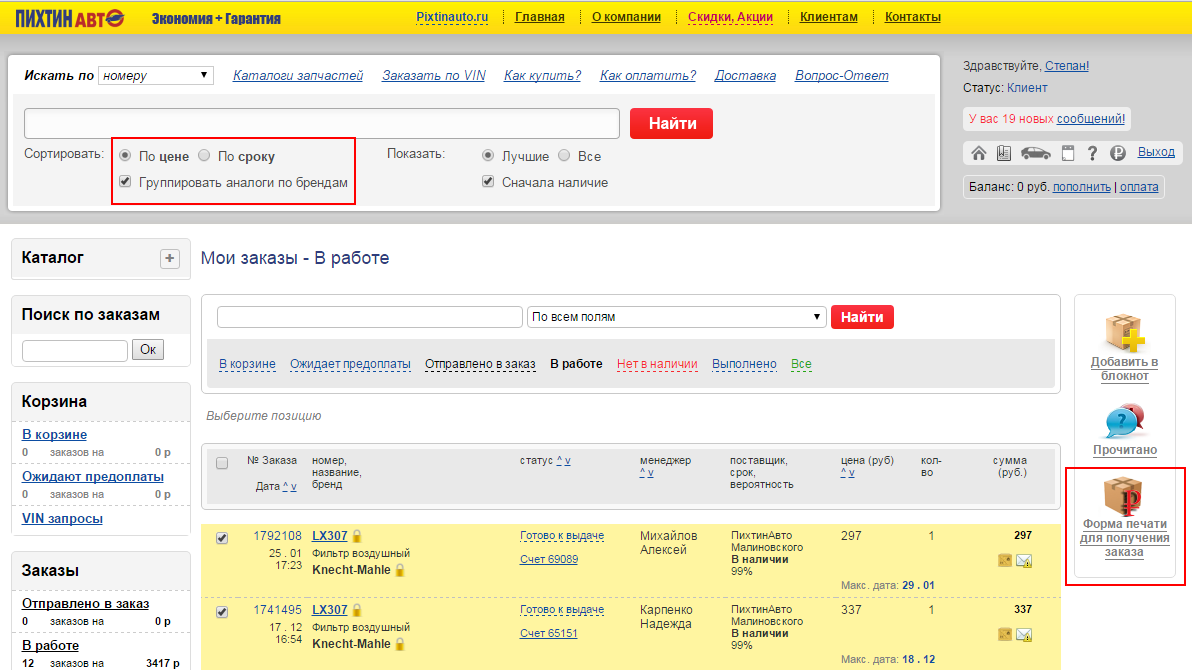Viewport: 1192px width, 670px height.
Task: Click the main part number search field
Action: pyautogui.click(x=322, y=123)
